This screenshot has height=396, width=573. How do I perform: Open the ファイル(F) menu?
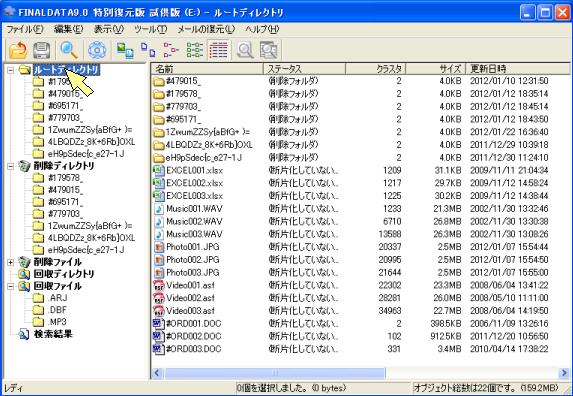(x=25, y=29)
